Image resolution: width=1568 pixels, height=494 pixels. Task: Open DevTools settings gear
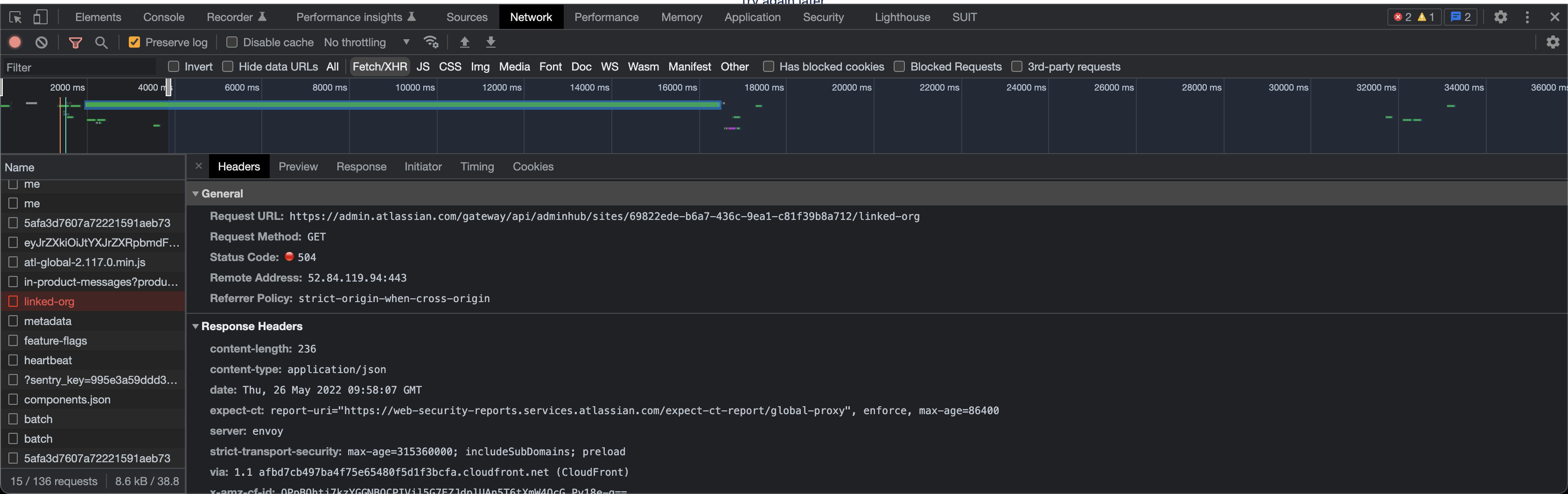pyautogui.click(x=1500, y=17)
